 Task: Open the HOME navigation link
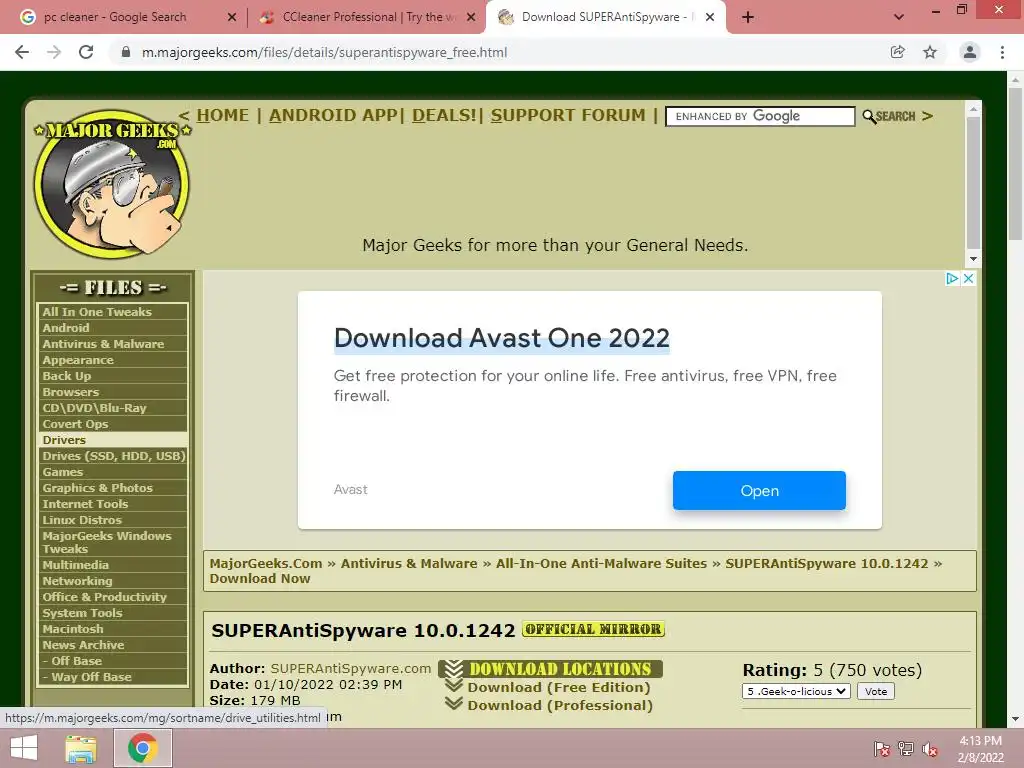tap(223, 116)
